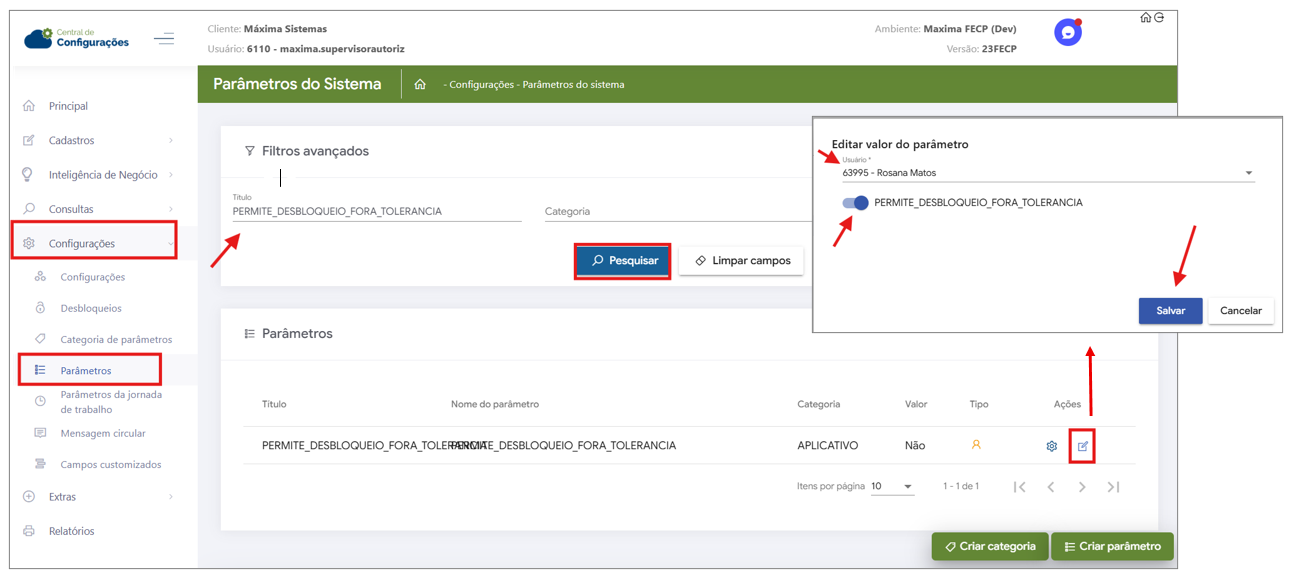Screen dimensions: 1290x587
Task: Open the Itens por página dropdown
Action: [x=891, y=487]
